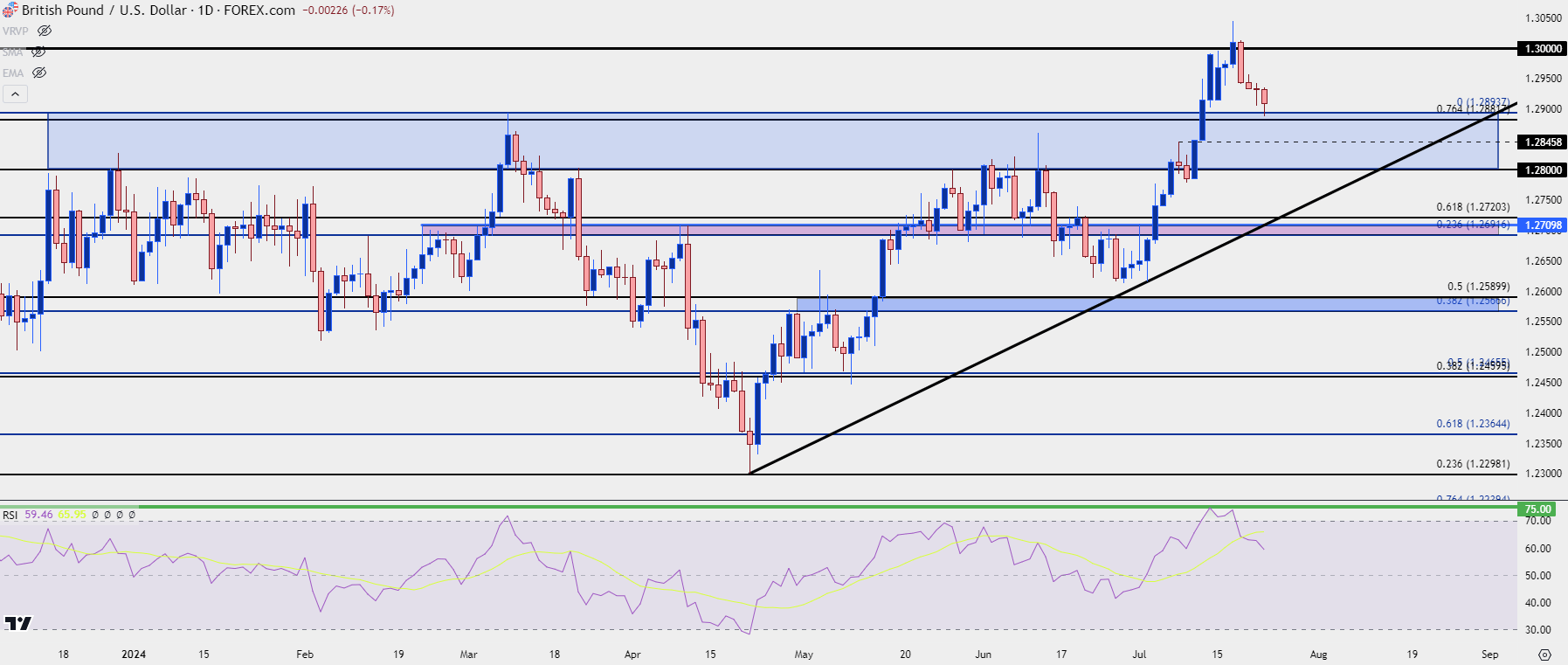1568x665 pixels.
Task: Click the Sep date label on time axis
Action: tap(1490, 655)
